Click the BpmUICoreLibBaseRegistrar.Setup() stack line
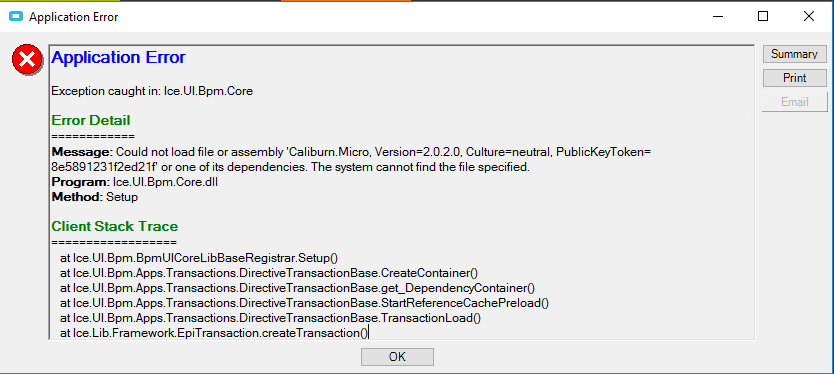 pos(199,258)
